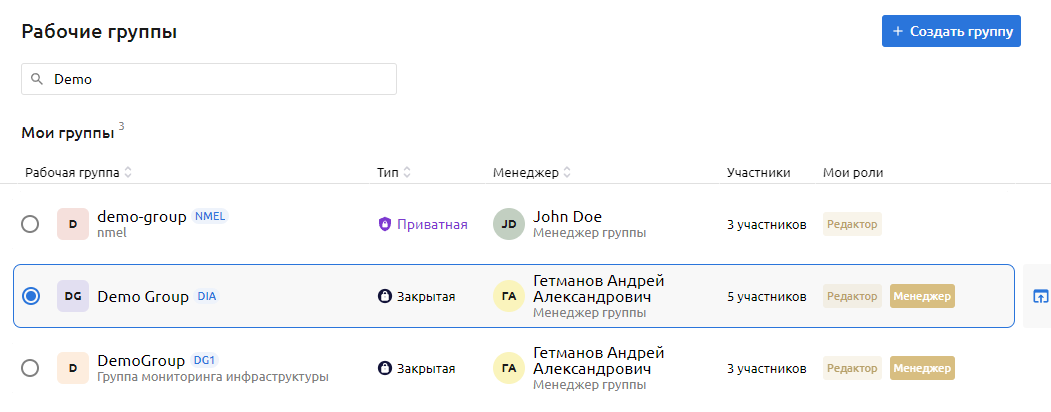The image size is (1051, 412).
Task: Click the open-group icon beside Demo Group row
Action: [x=1040, y=296]
